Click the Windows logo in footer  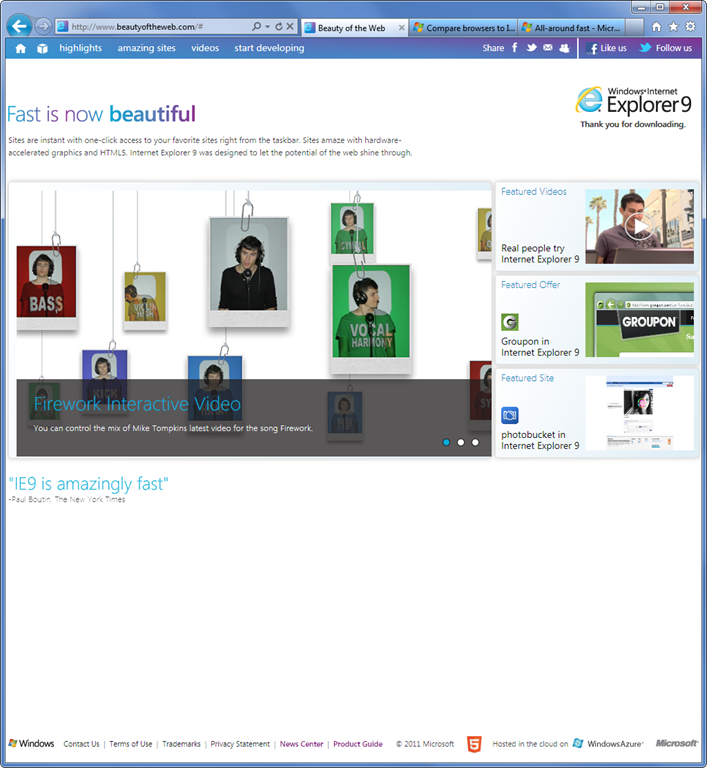31,743
